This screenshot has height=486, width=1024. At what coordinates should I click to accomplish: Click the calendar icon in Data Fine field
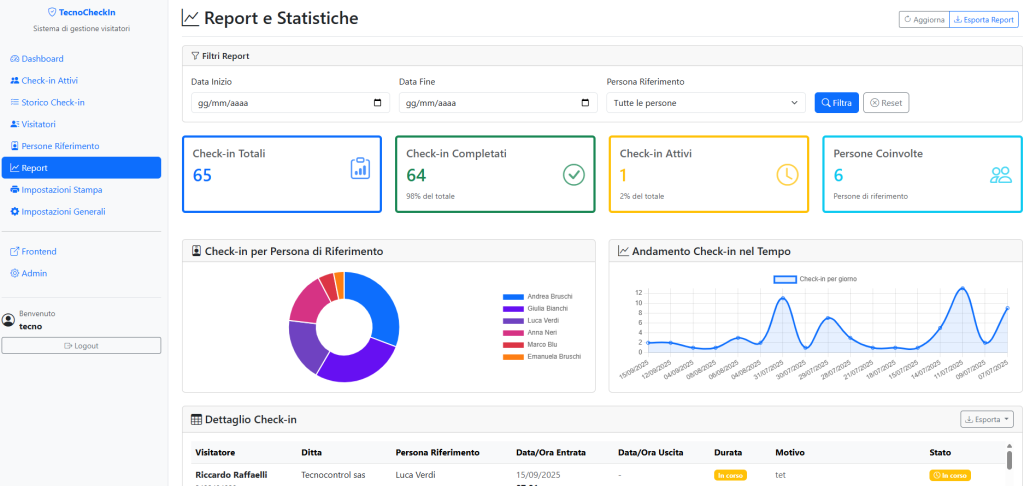pos(585,103)
